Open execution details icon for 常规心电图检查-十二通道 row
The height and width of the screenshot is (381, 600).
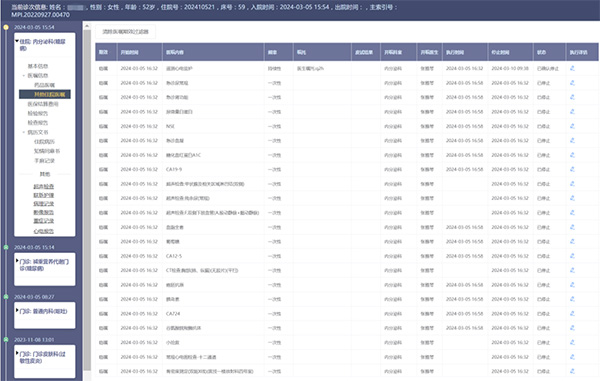(572, 357)
